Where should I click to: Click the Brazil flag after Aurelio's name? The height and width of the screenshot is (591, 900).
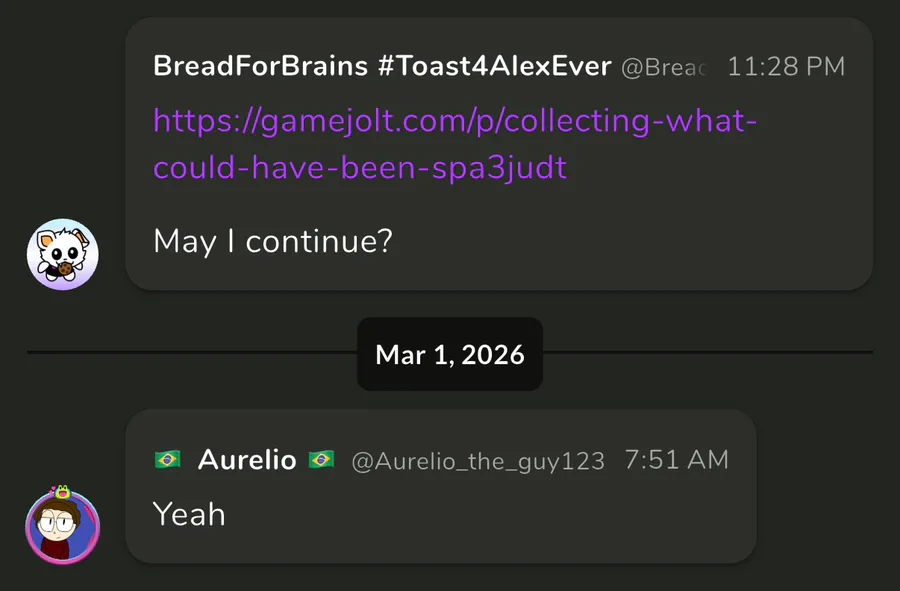pos(321,460)
